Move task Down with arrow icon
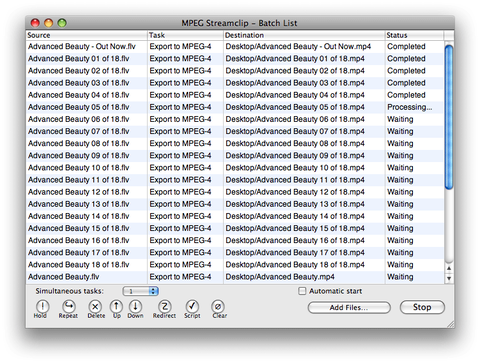Screen dimensions: 480x363 click(x=135, y=306)
